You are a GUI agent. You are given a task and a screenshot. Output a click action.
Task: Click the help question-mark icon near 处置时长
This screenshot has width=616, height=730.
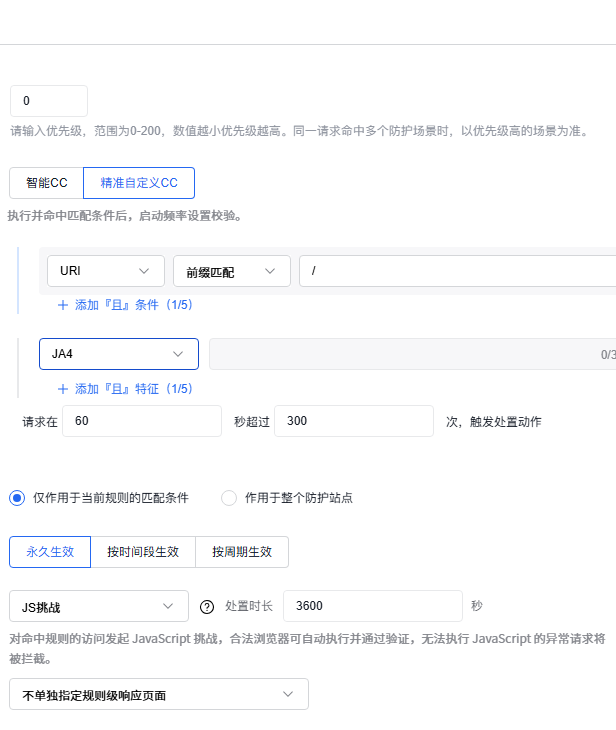[x=207, y=607]
